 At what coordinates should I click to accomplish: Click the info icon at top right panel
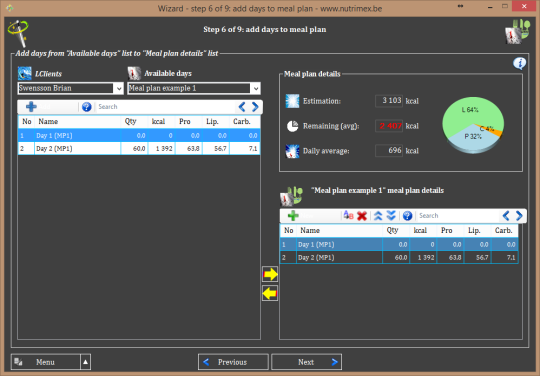[x=519, y=63]
